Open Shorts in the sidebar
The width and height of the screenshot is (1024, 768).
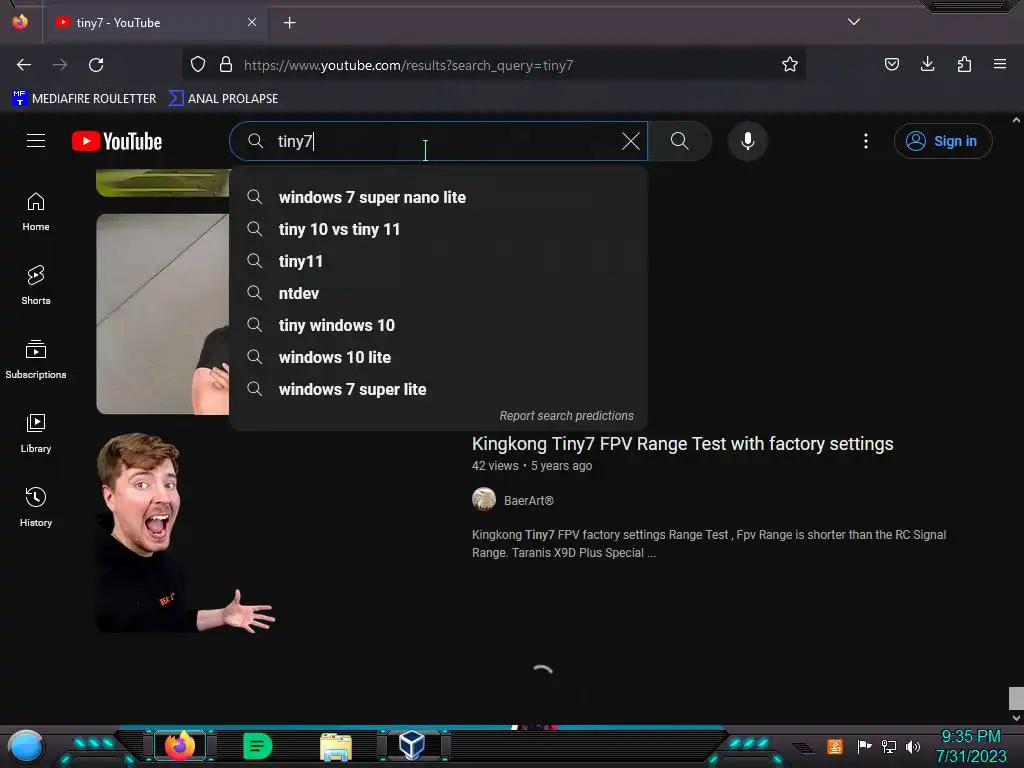click(36, 286)
